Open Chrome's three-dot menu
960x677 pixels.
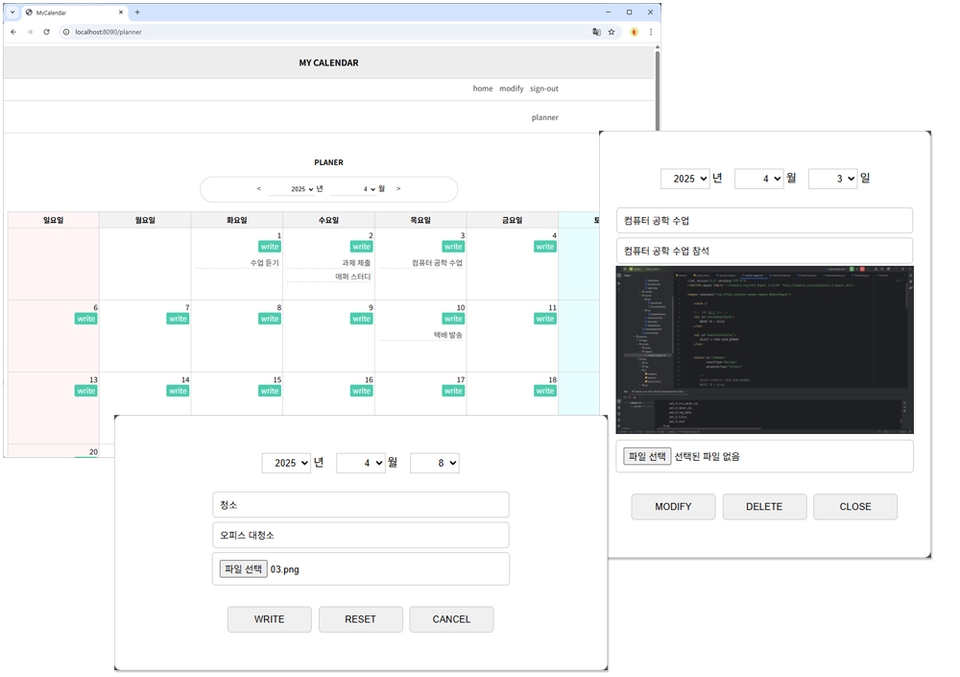(651, 32)
